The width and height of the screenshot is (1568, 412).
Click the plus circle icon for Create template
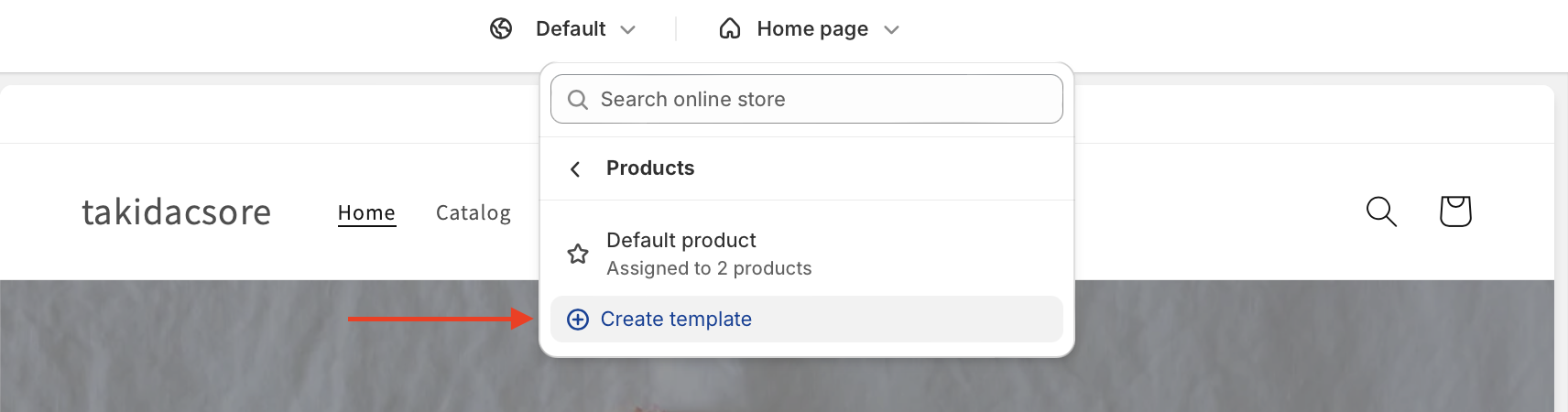tap(578, 320)
